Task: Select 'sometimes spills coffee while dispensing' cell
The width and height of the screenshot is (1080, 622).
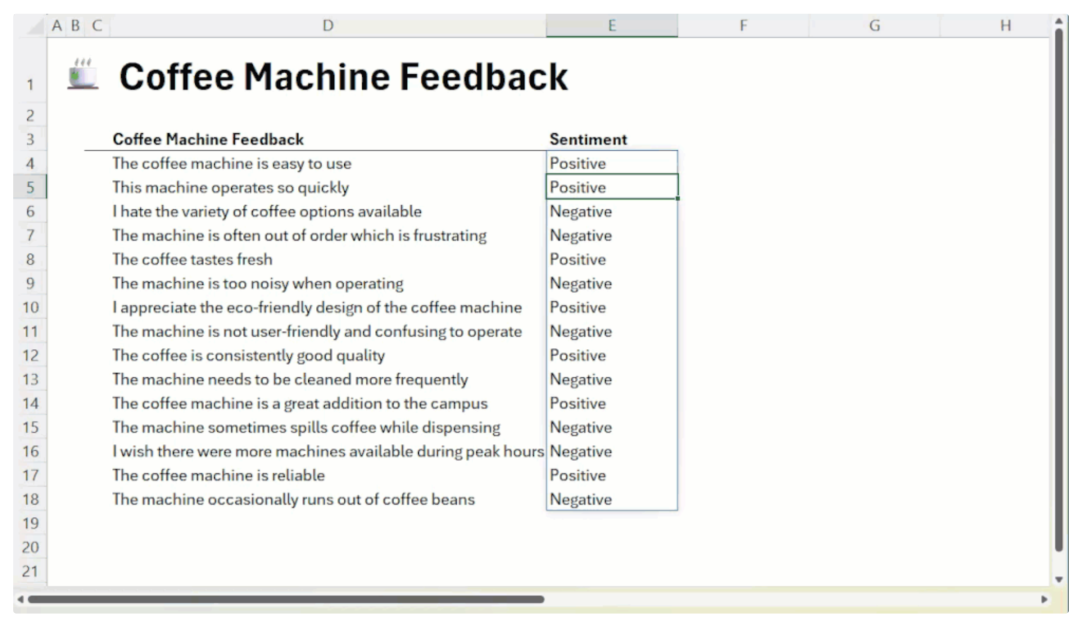Action: click(328, 427)
